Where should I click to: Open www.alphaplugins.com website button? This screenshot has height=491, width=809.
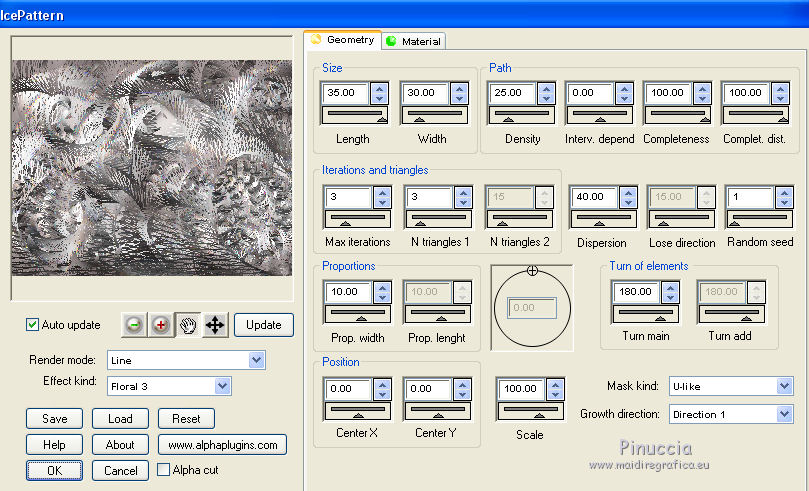click(222, 445)
